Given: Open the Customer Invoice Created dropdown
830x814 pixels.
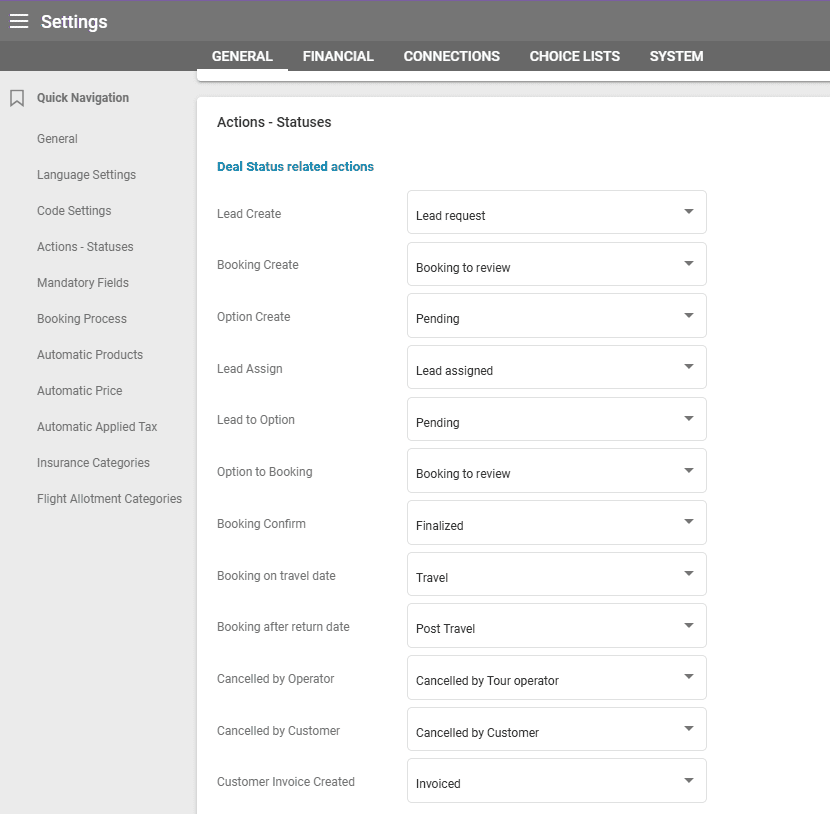Looking at the screenshot, I should (x=556, y=782).
